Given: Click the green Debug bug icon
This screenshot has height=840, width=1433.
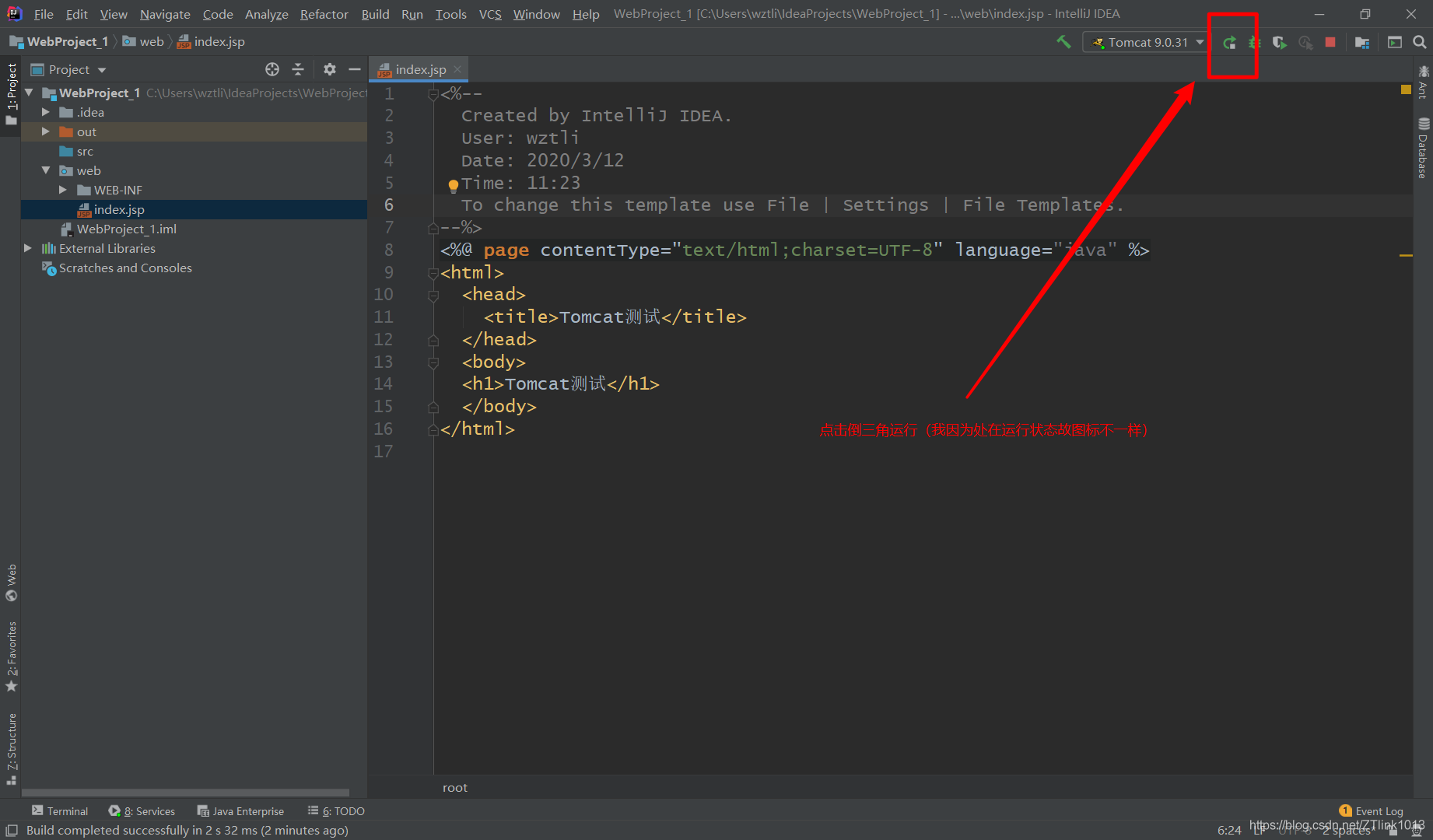Looking at the screenshot, I should click(1254, 42).
